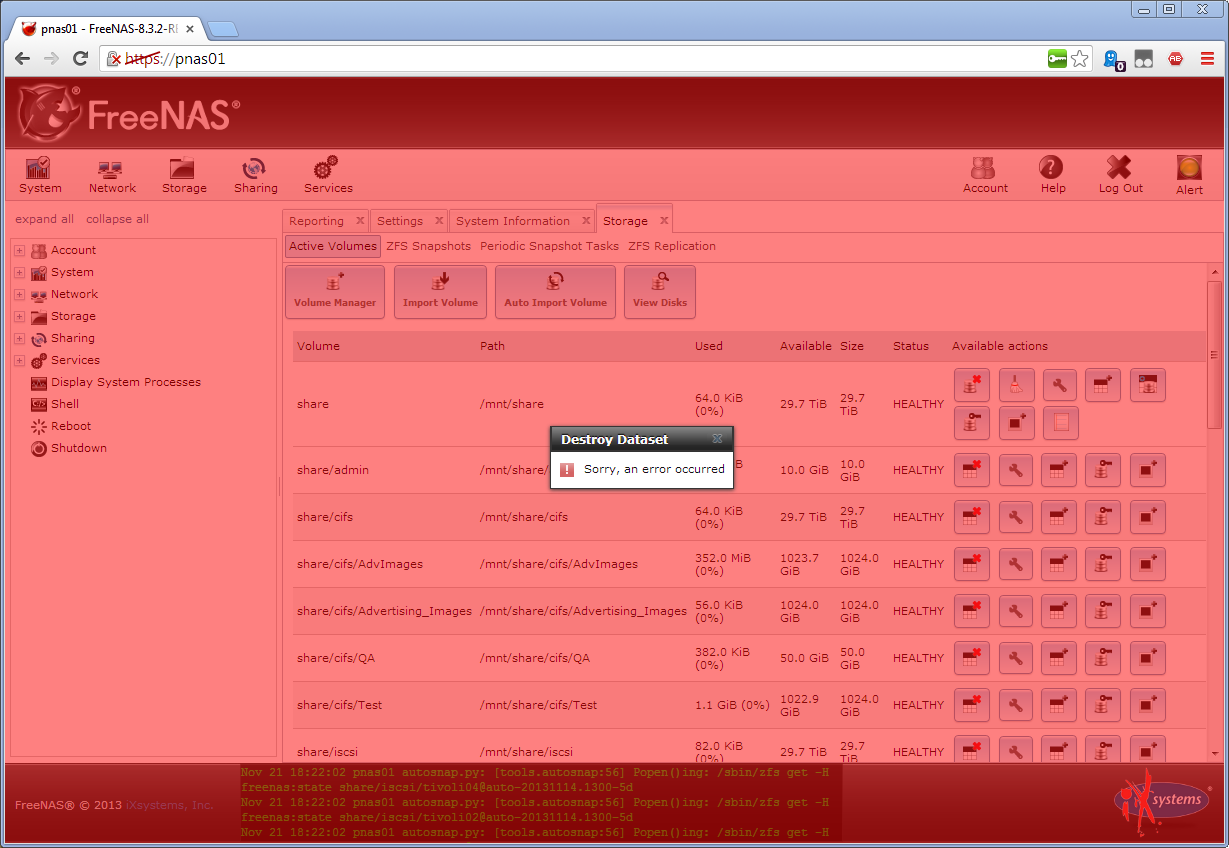Change permissions of share volume
The width and height of the screenshot is (1229, 848).
tap(972, 423)
